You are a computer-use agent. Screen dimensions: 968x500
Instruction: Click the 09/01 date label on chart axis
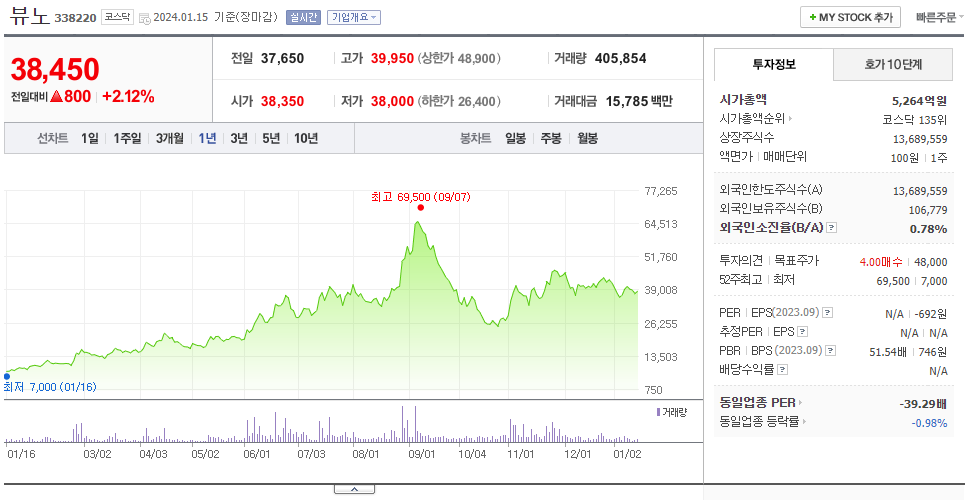pyautogui.click(x=421, y=454)
